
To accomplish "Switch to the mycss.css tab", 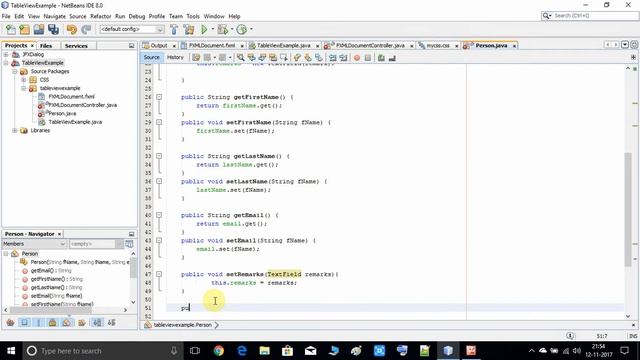I will click(x=438, y=46).
